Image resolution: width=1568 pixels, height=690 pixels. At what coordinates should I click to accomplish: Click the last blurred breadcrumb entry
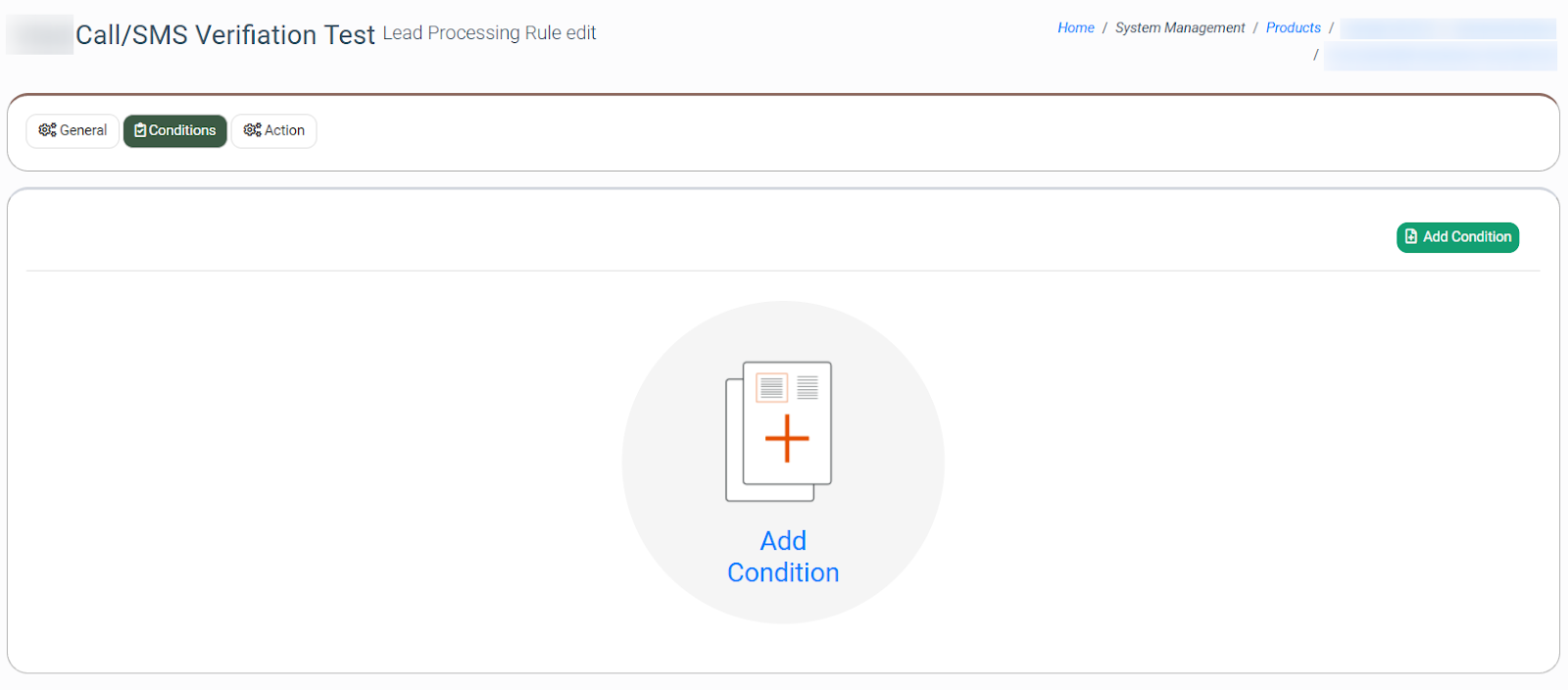coord(1439,57)
